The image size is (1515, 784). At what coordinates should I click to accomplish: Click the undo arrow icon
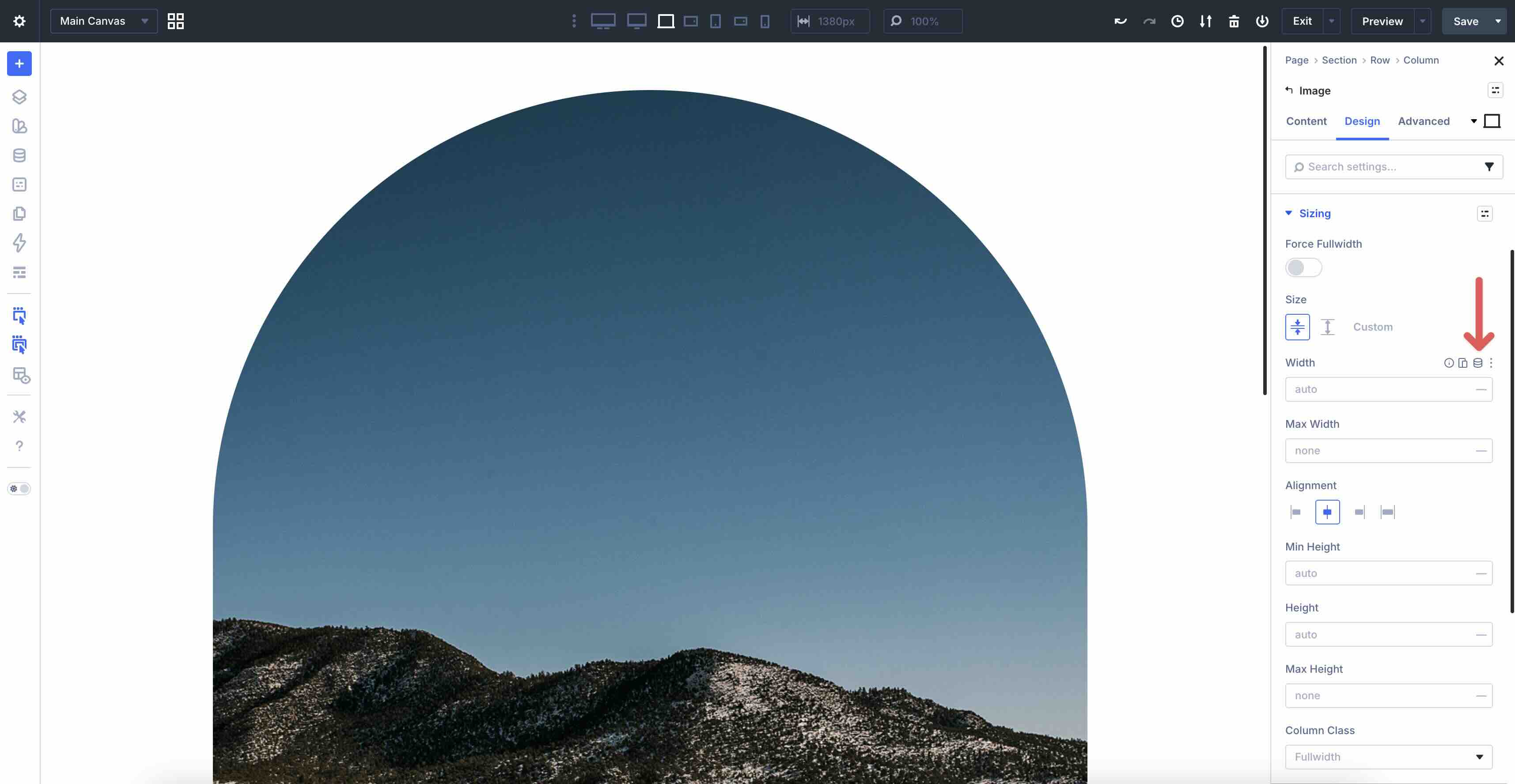coord(1120,21)
